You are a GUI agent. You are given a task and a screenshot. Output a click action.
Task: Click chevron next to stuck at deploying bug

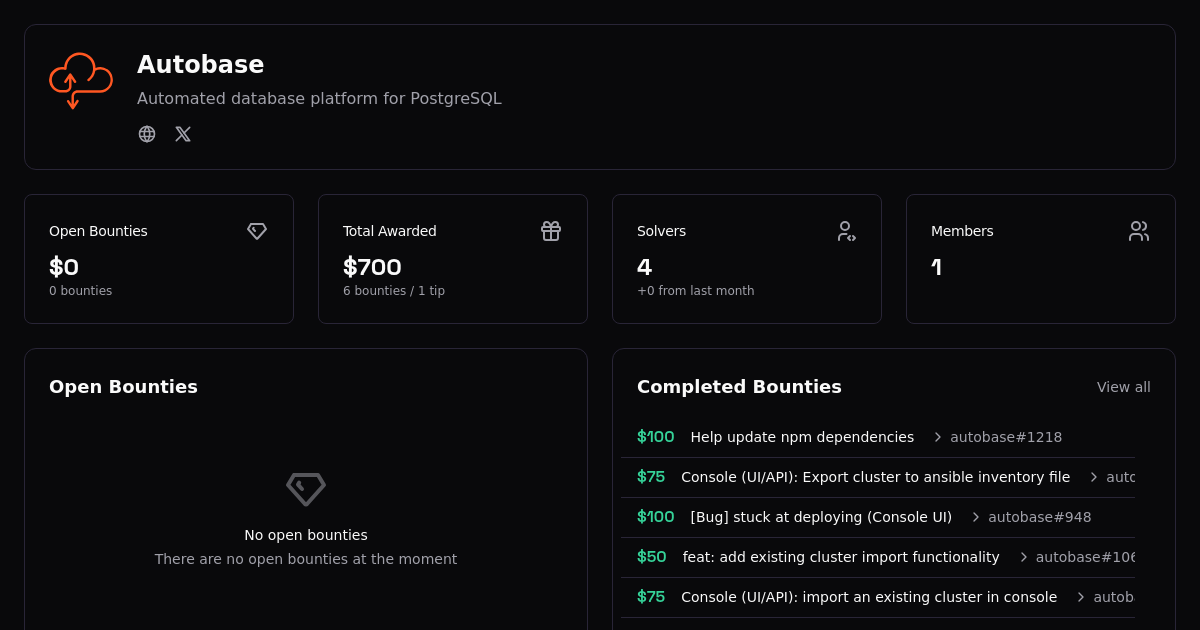pos(976,517)
